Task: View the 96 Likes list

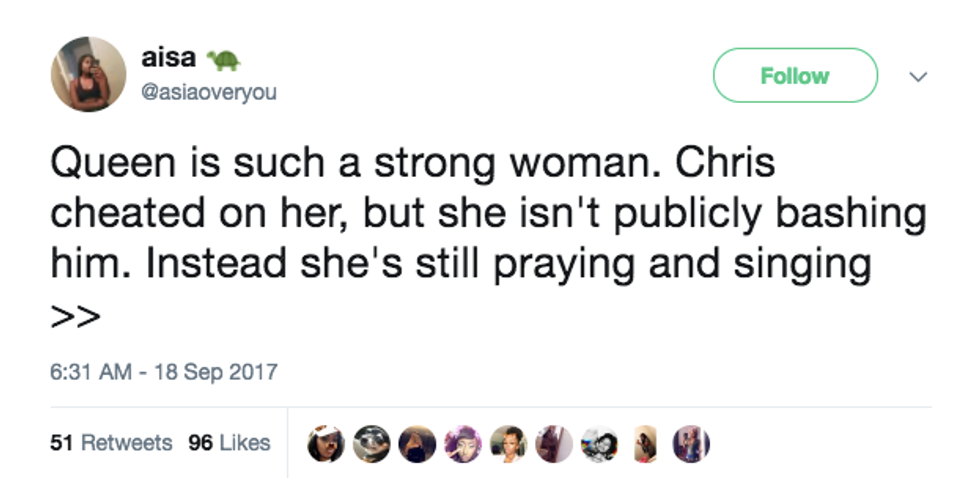Action: coord(229,442)
